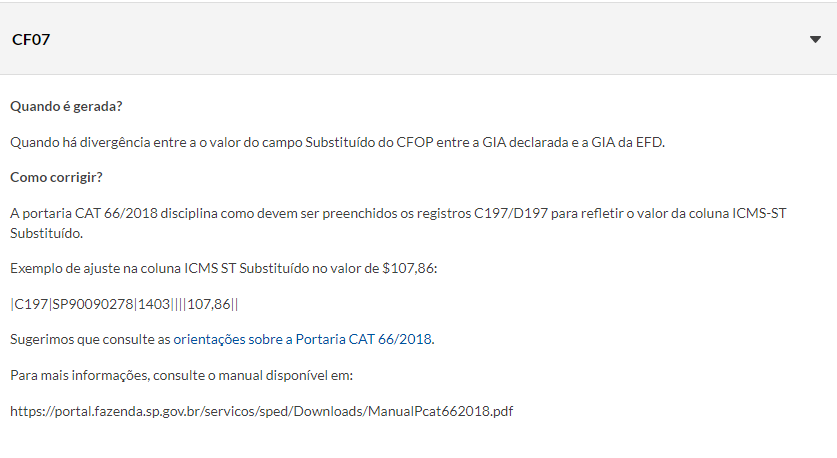Click the 'C197/D197' registros text

(511, 214)
